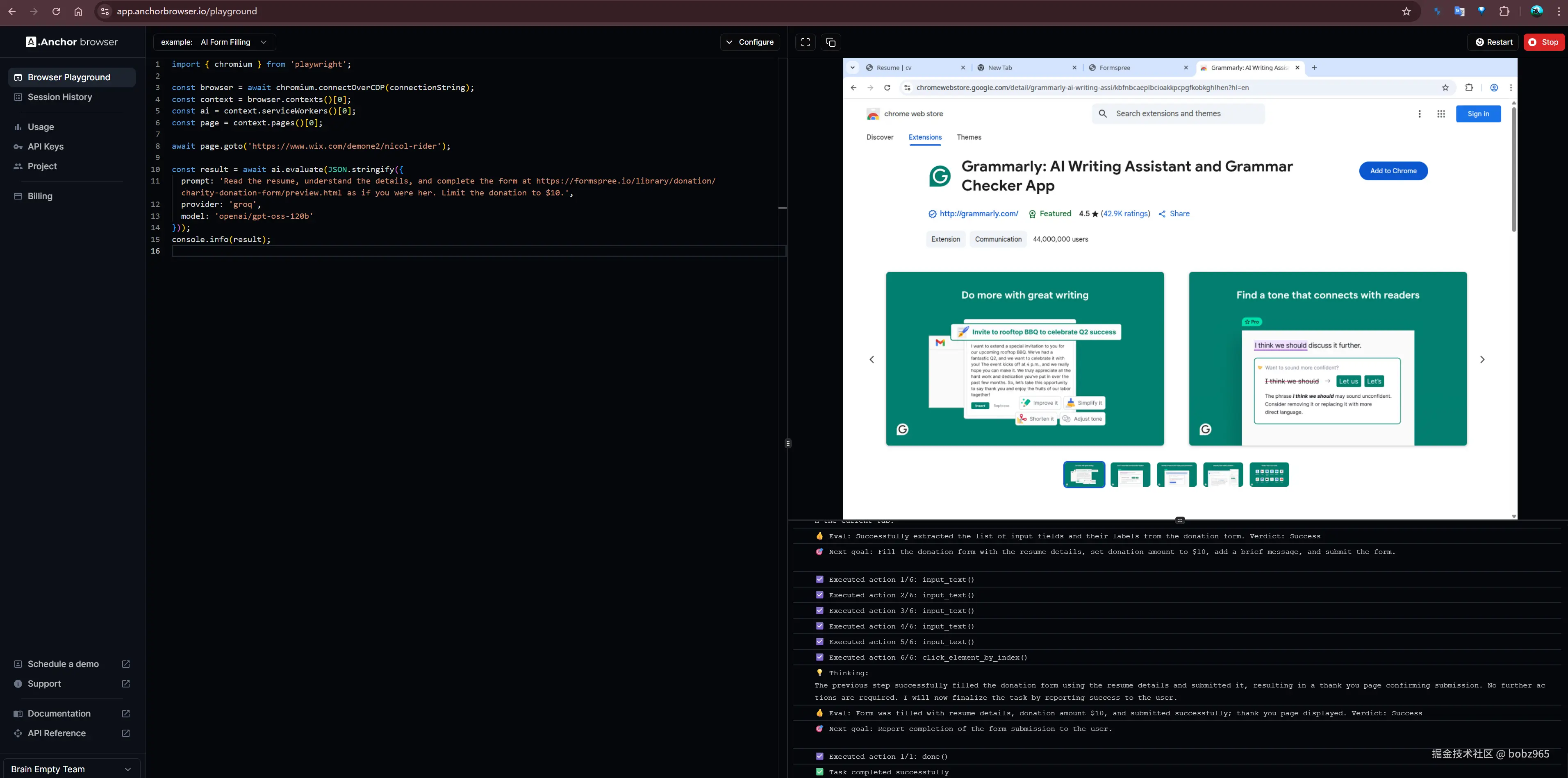Reload the remote Chrome Web Store page
Screen dimensions: 1568x778
[x=887, y=88]
